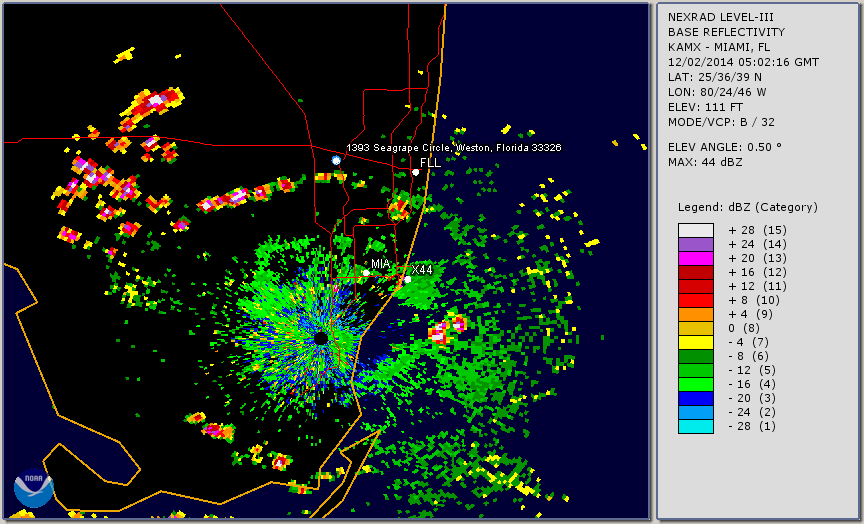This screenshot has width=864, height=524.
Task: Click the 'MIA' airport label
Action: click(x=381, y=264)
